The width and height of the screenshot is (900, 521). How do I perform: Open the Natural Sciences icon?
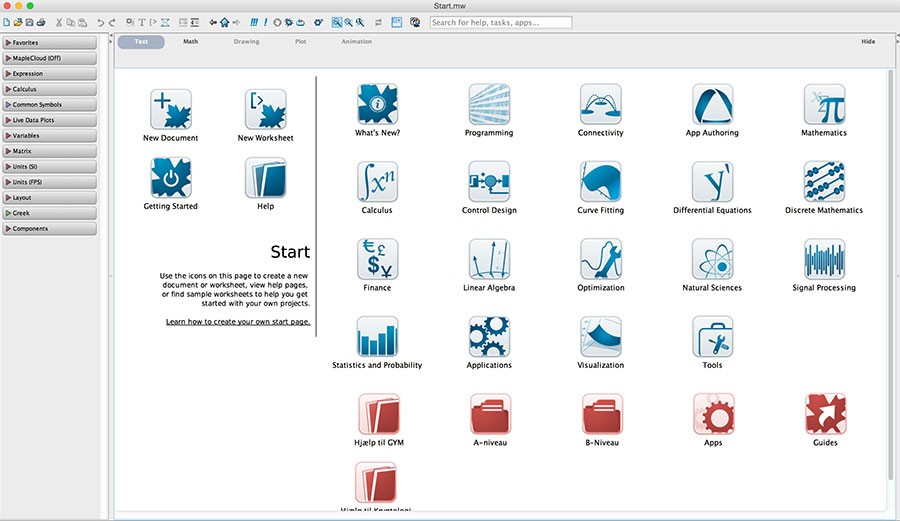712,259
